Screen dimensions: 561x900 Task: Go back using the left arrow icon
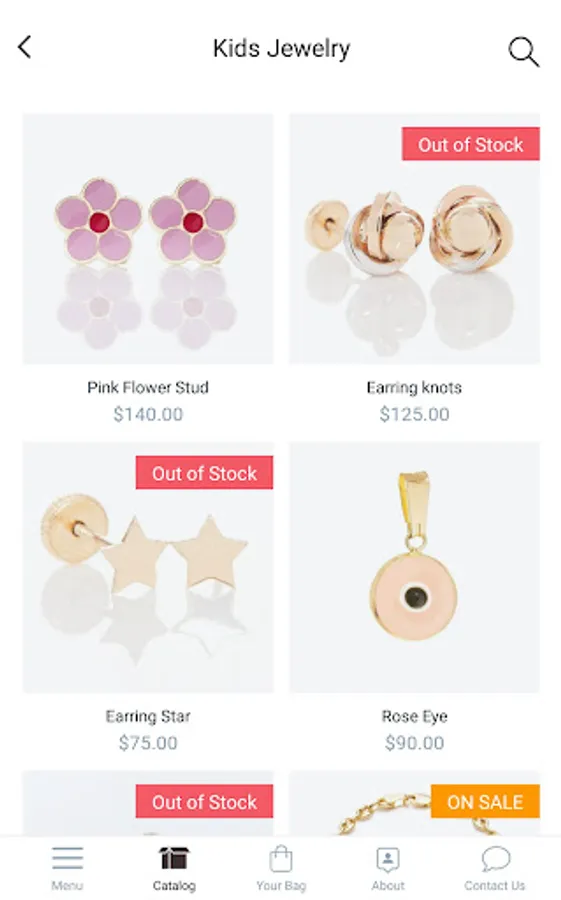(25, 48)
